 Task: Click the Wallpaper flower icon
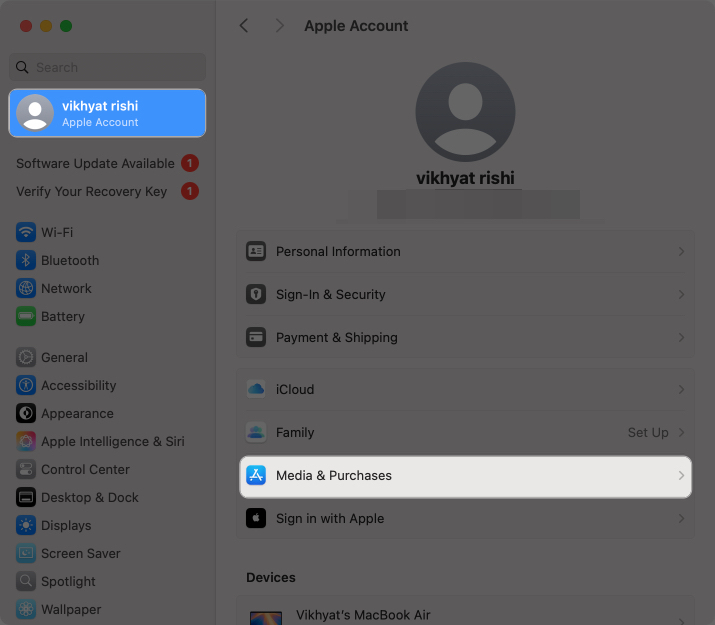click(26, 610)
